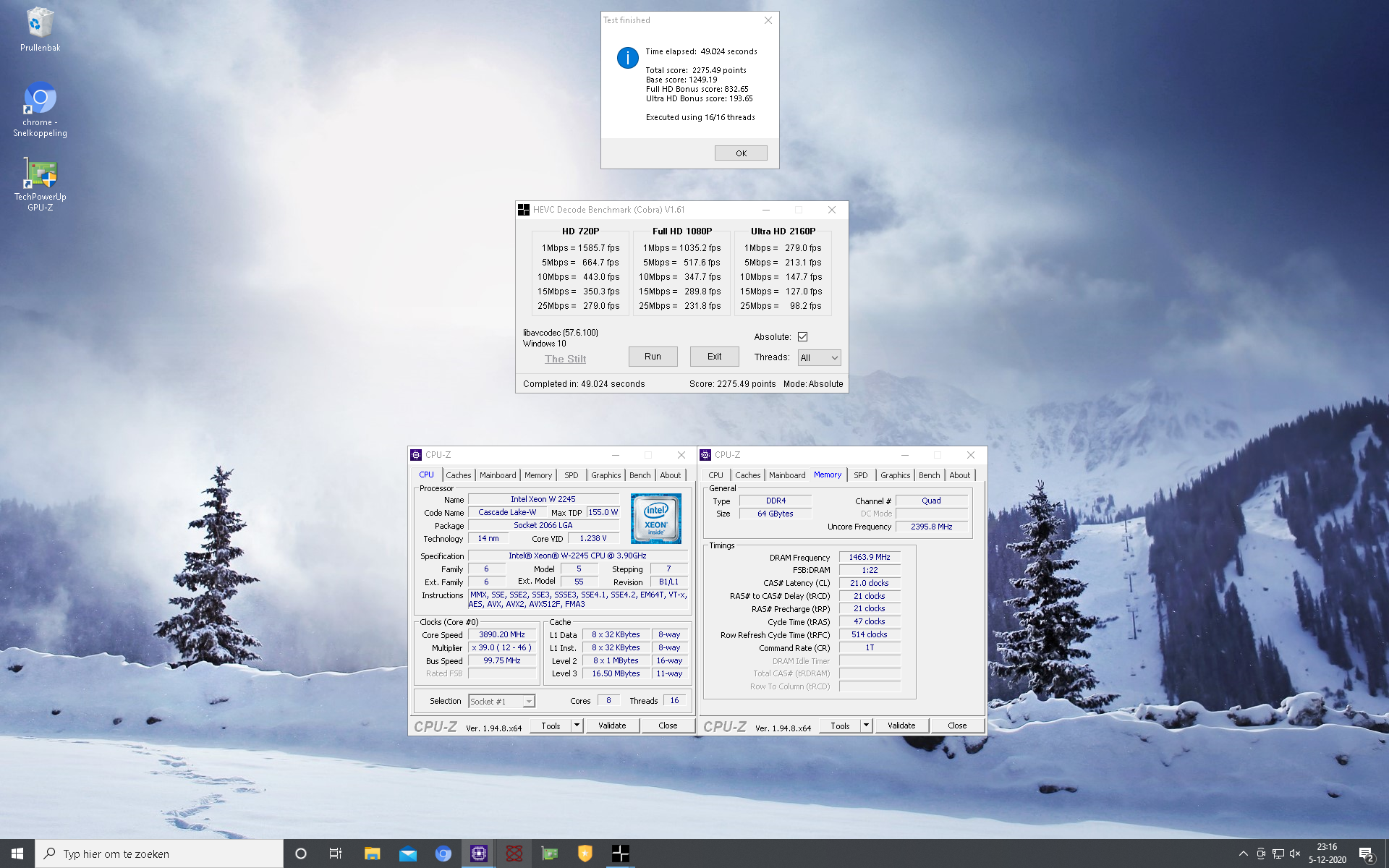Viewport: 1389px width, 868px height.
Task: Select the Core Speed 3890.20 MHz value
Action: pyautogui.click(x=502, y=634)
